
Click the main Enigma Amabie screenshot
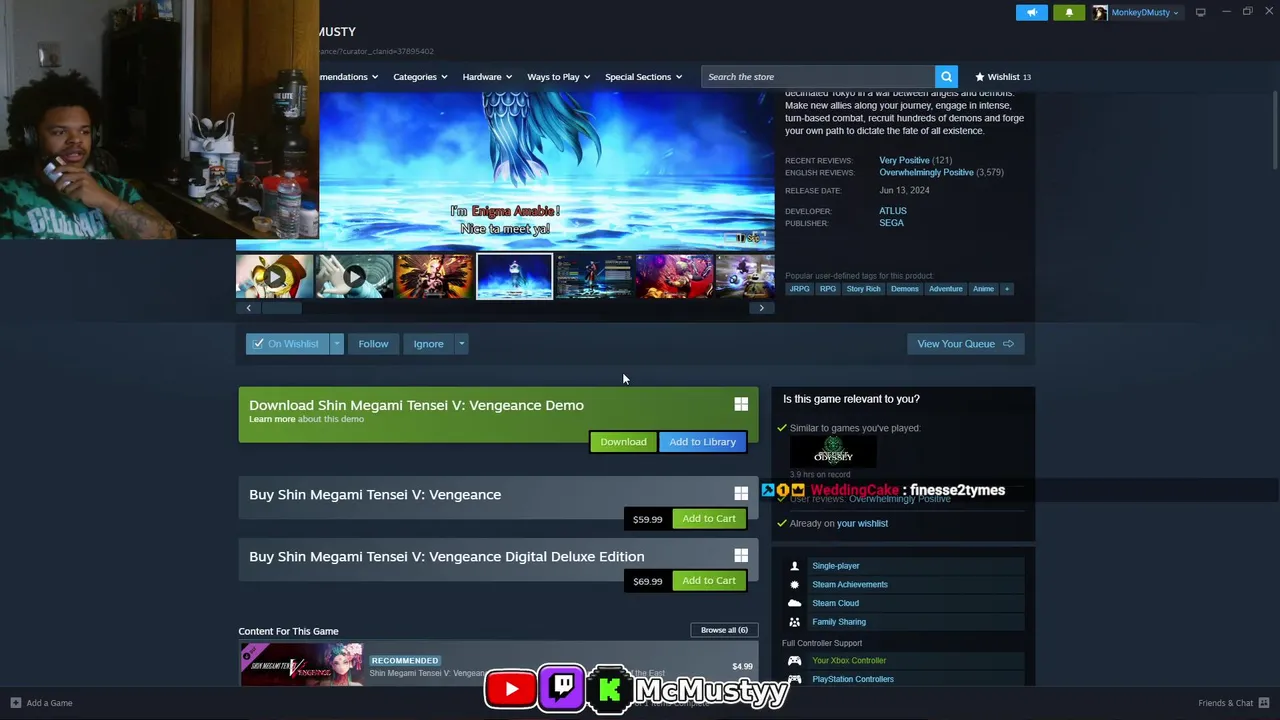tap(506, 170)
